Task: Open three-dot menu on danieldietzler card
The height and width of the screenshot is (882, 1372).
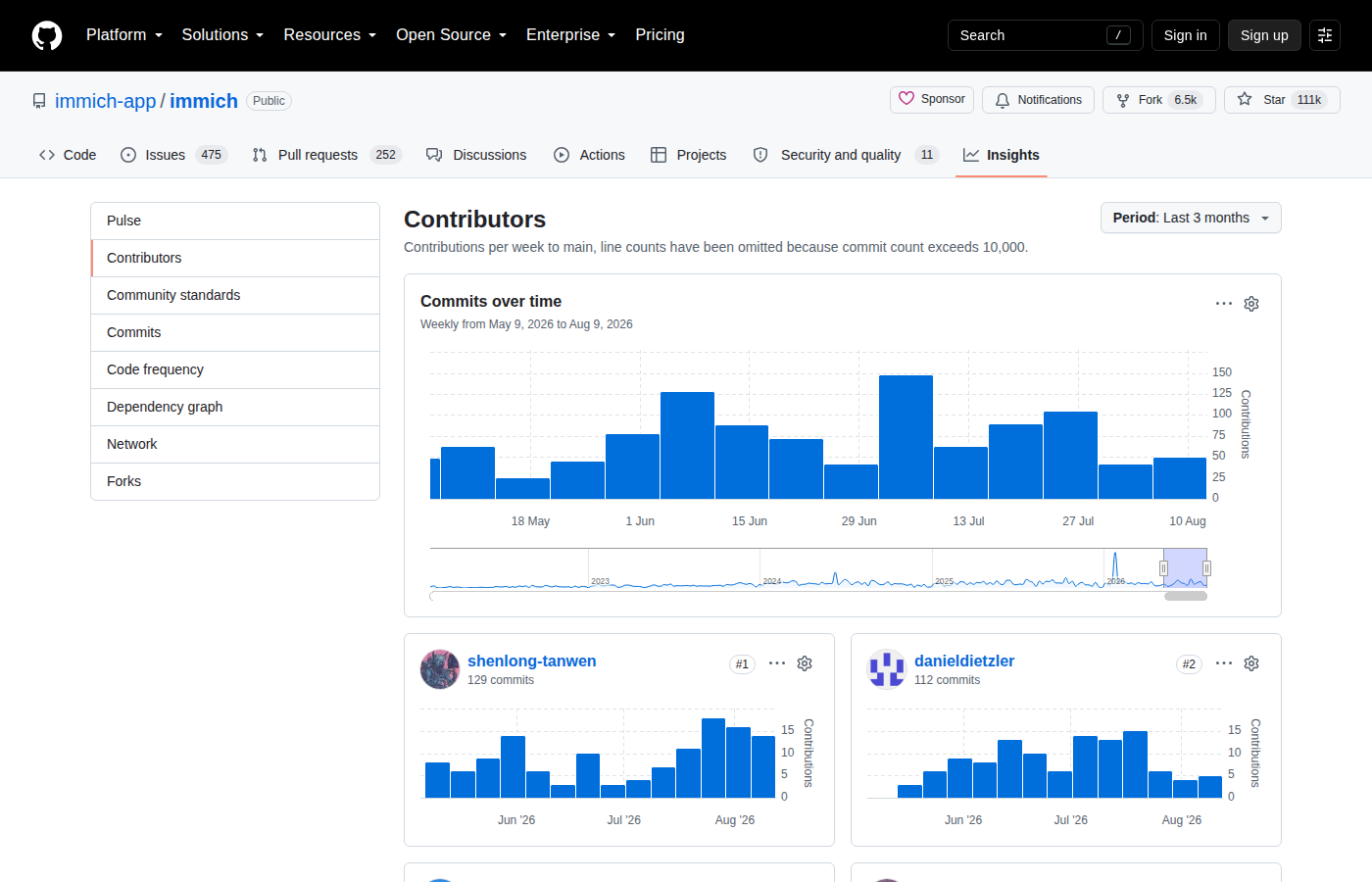Action: 1224,663
